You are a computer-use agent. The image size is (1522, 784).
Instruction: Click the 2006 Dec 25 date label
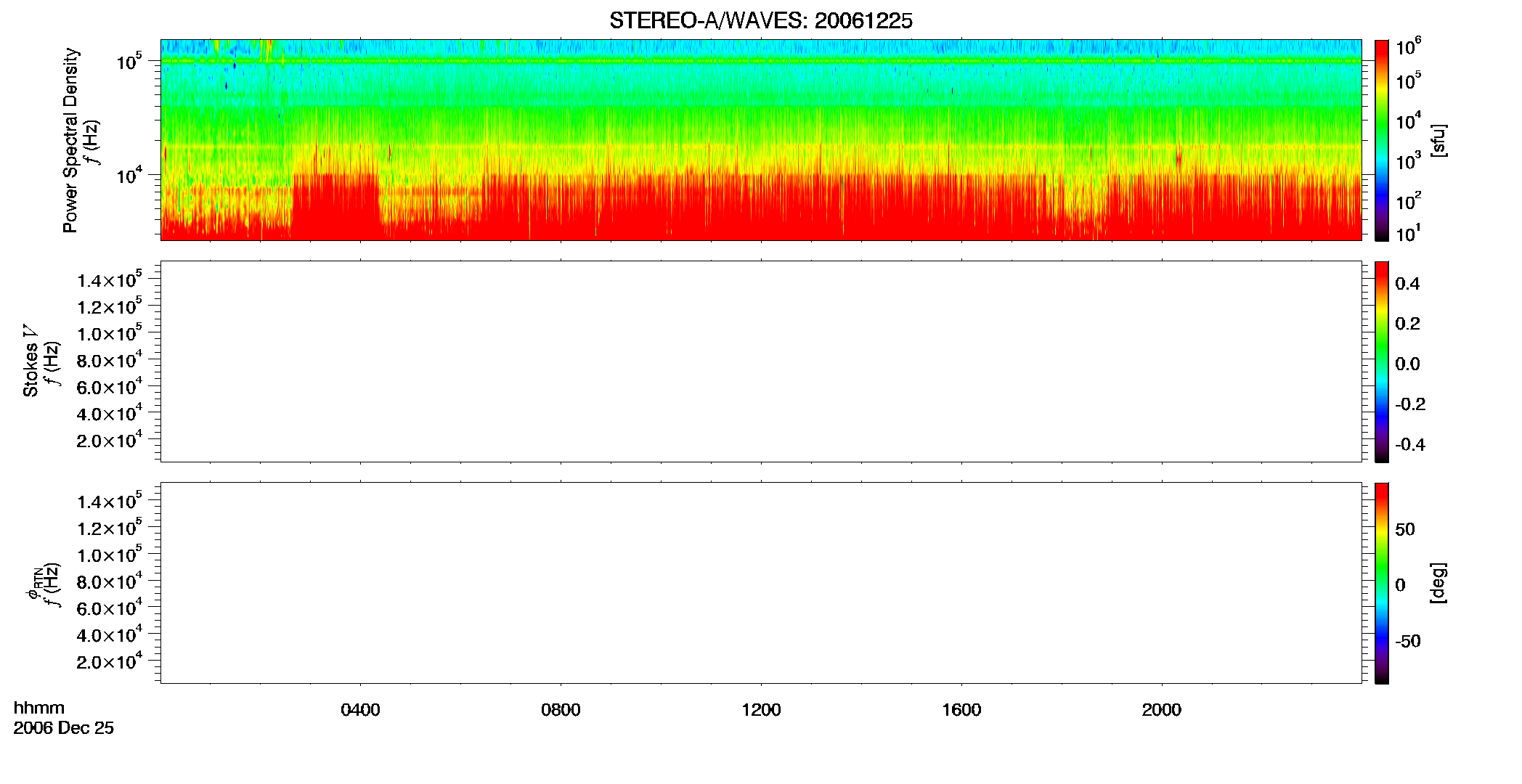tap(64, 728)
